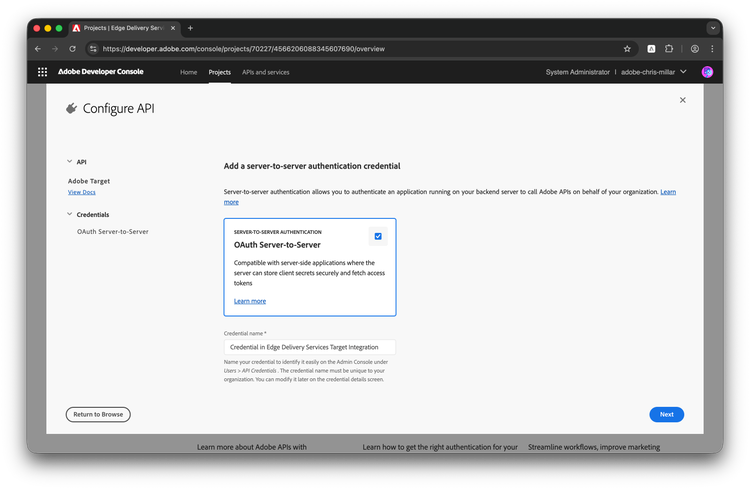Switch to APIs and services tab
Screen dimensions: 750x489
click(x=266, y=72)
